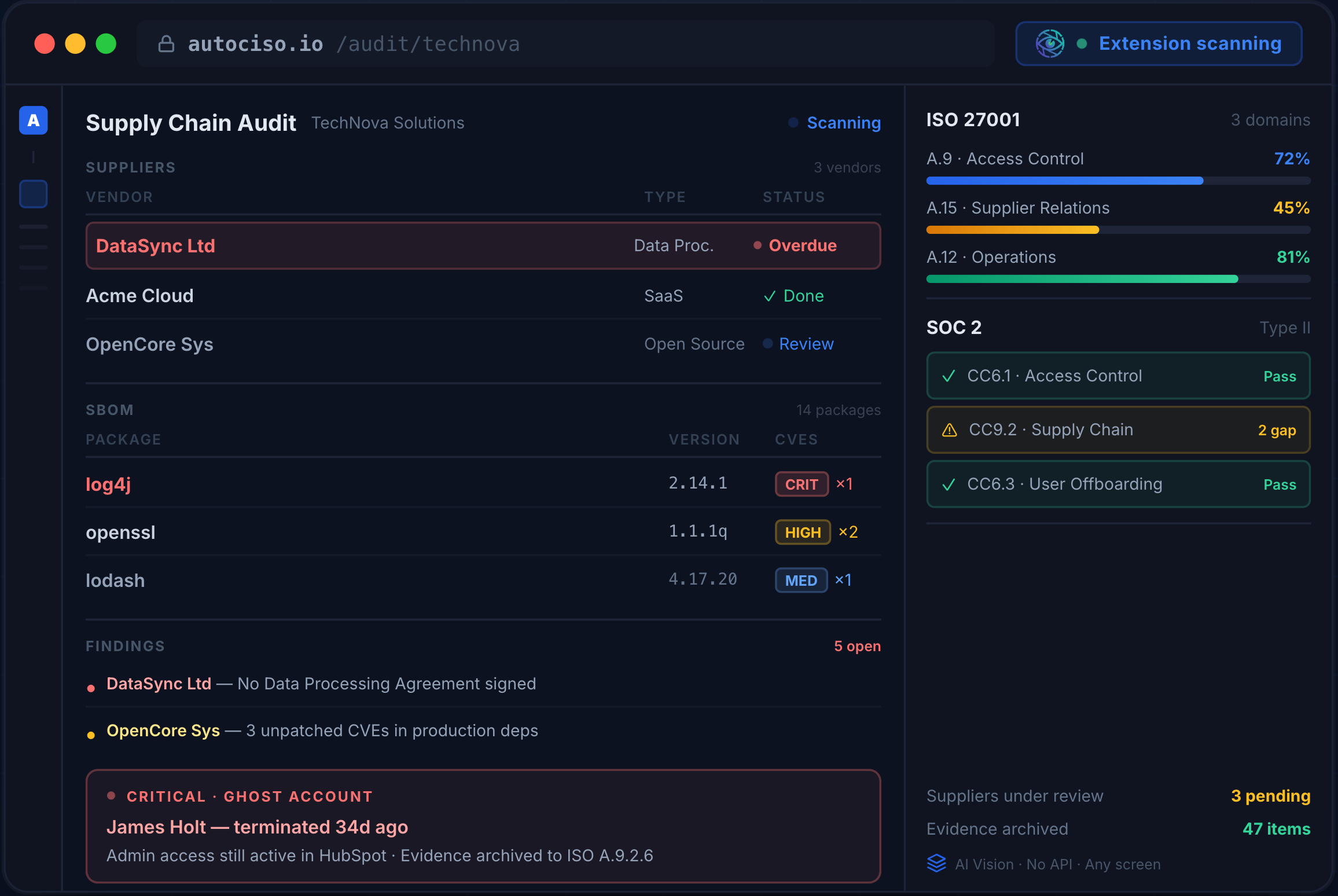1338x896 pixels.
Task: Click the HIGH severity badge
Action: point(803,532)
